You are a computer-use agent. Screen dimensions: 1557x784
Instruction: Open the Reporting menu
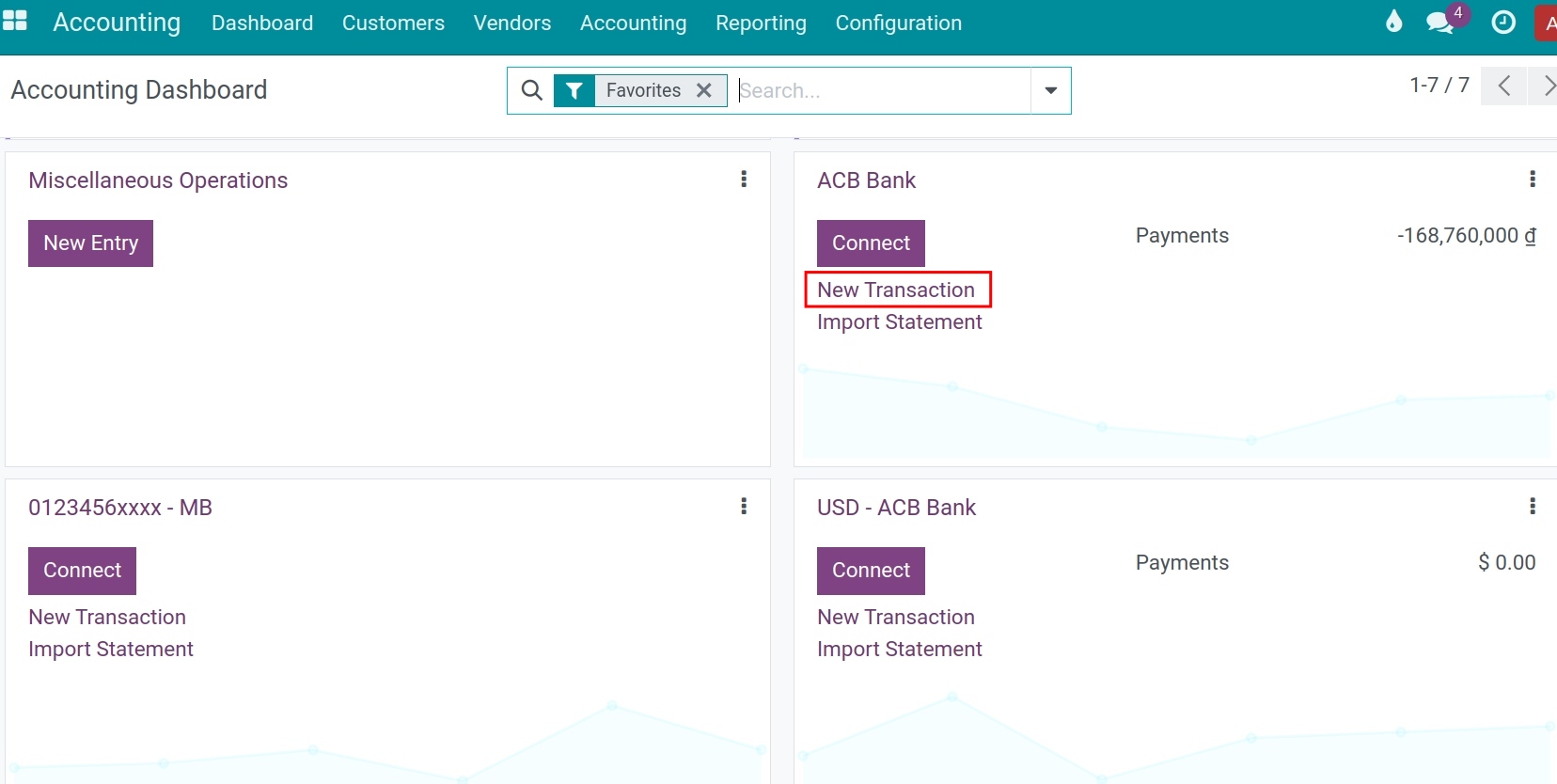761,23
